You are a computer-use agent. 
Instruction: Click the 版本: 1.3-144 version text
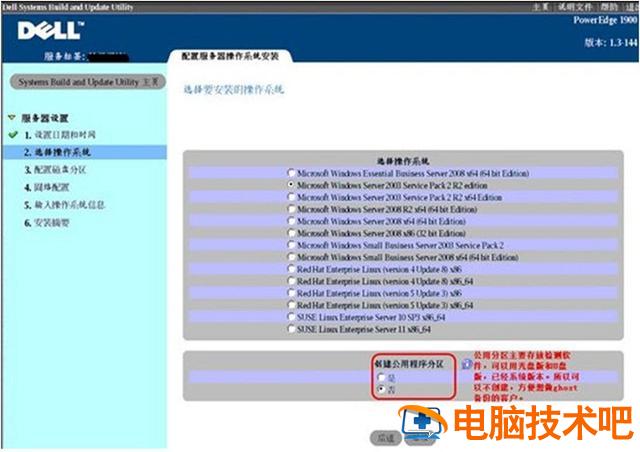(x=611, y=42)
